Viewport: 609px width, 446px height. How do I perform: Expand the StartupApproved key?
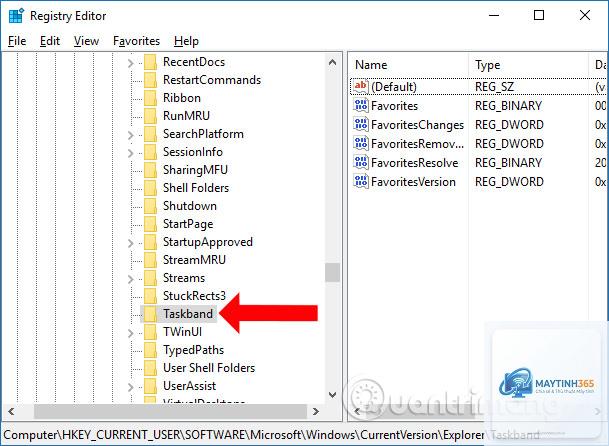coord(130,243)
